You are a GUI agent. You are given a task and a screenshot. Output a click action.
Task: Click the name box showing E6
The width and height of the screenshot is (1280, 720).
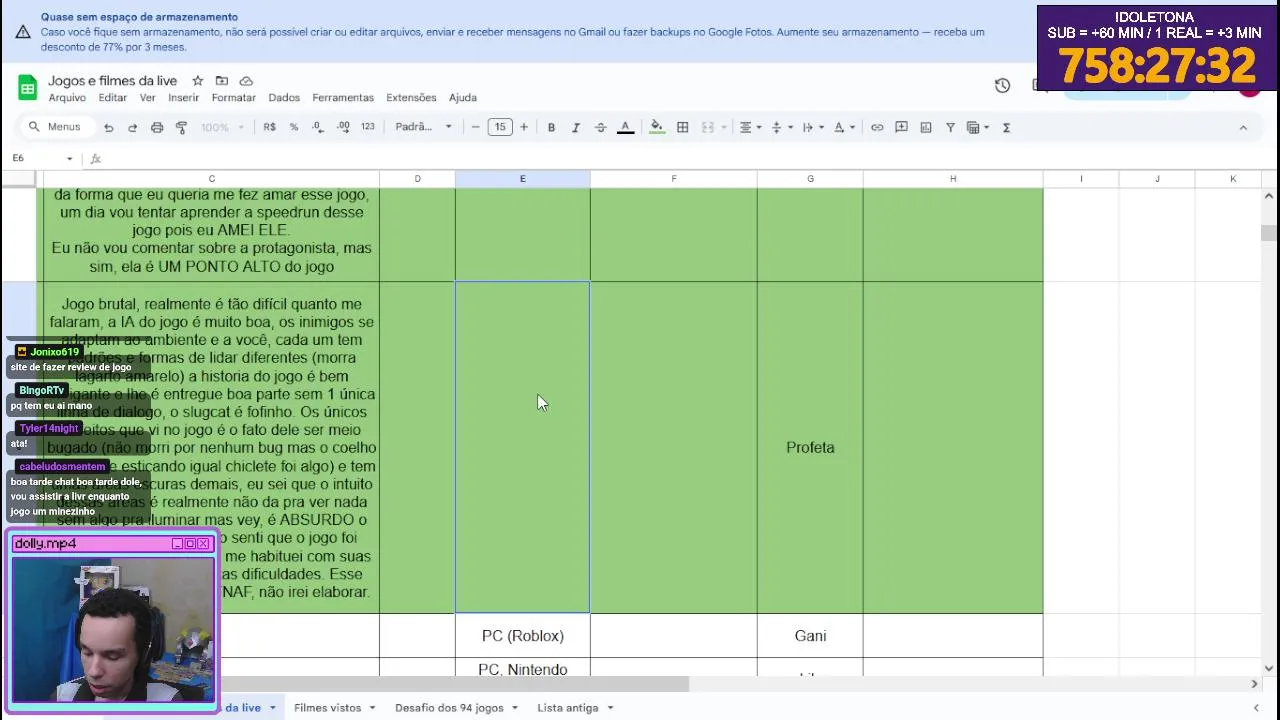tap(36, 158)
